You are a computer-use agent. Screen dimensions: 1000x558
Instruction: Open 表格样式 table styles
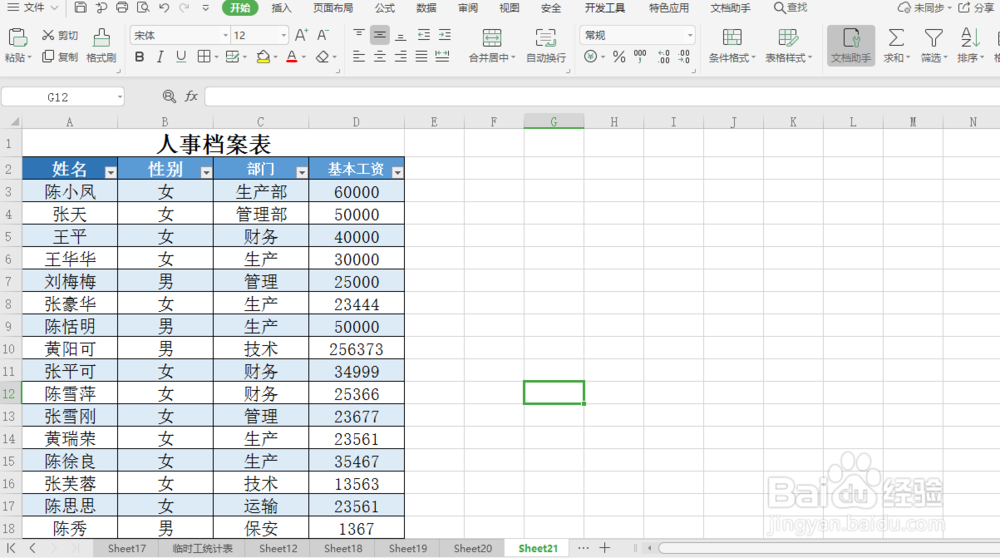tap(788, 45)
